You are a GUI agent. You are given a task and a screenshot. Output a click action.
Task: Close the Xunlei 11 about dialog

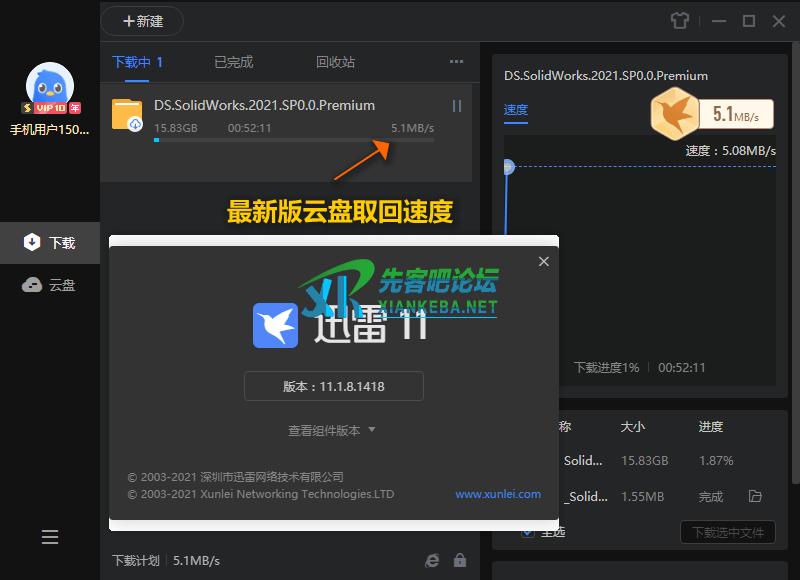point(544,262)
